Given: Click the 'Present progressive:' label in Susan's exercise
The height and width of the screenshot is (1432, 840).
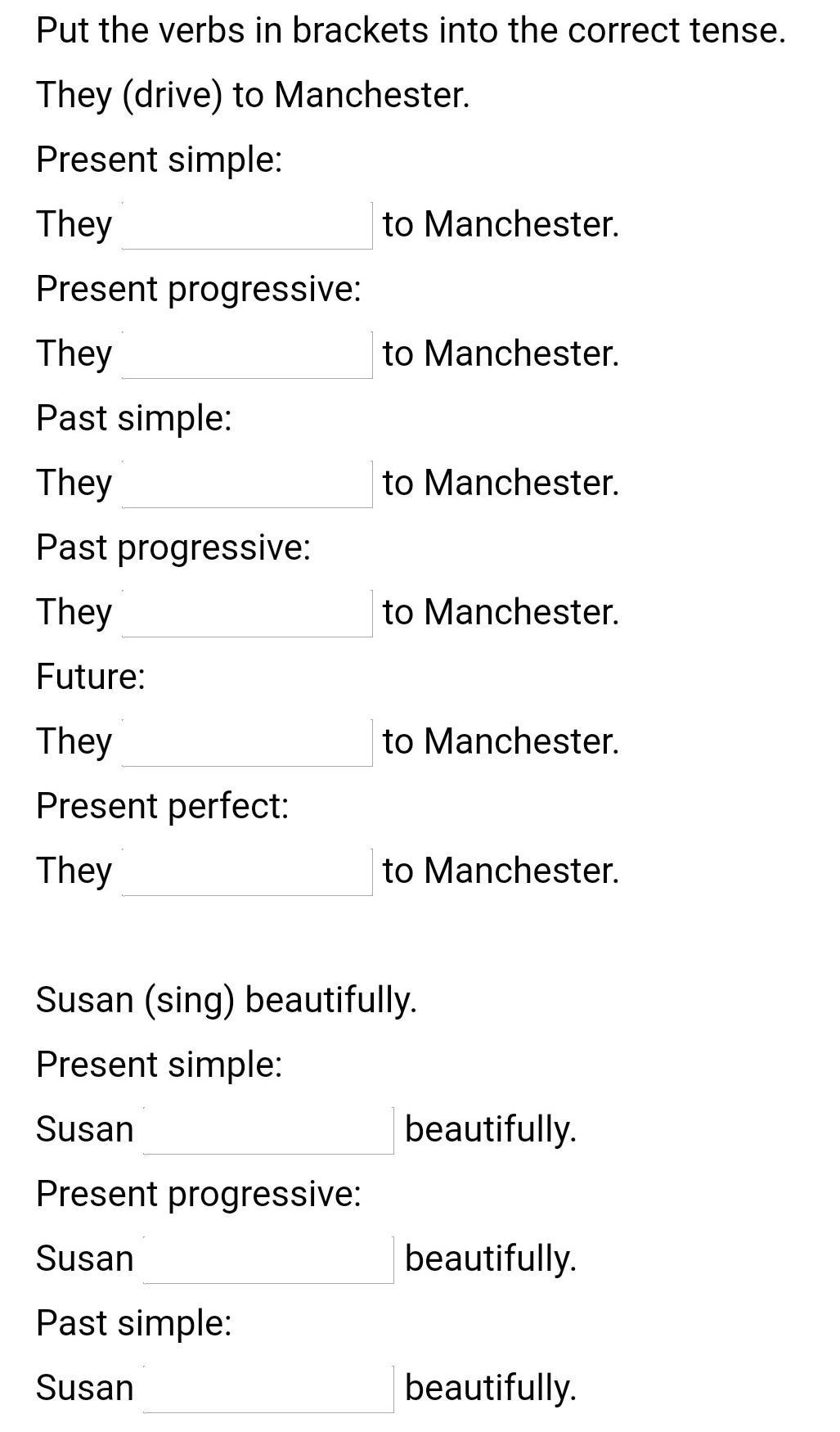Looking at the screenshot, I should coord(199,1194).
